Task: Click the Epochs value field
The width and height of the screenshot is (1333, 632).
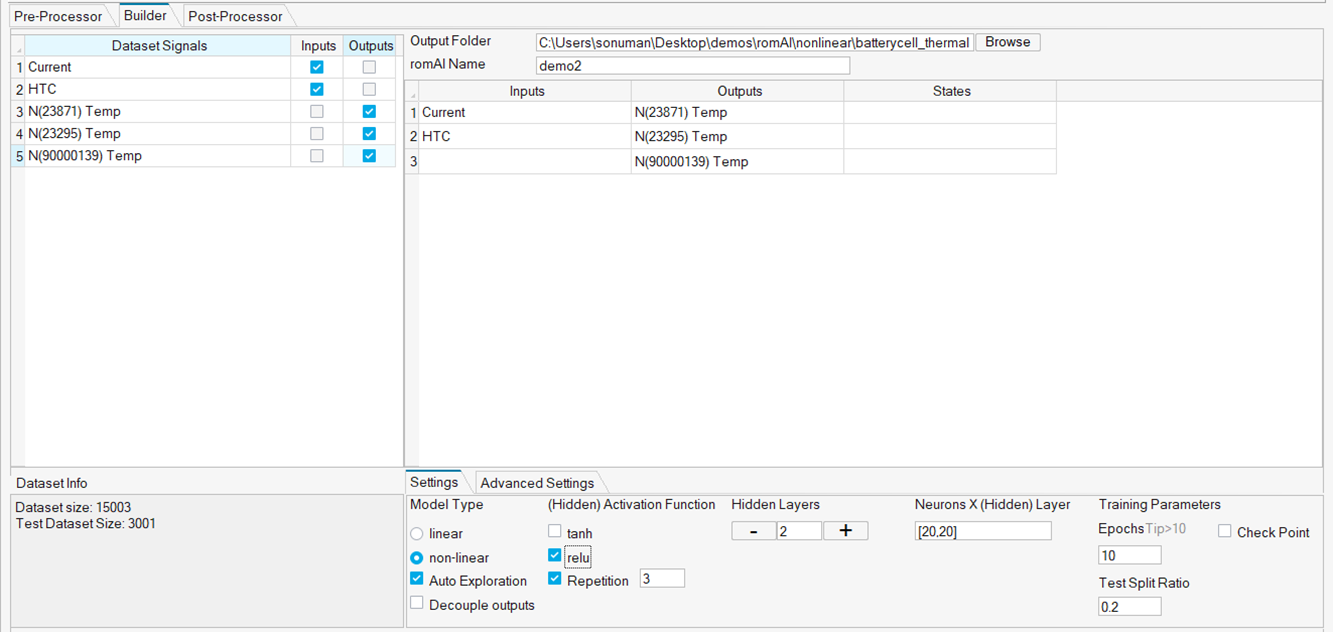Action: pos(1130,555)
